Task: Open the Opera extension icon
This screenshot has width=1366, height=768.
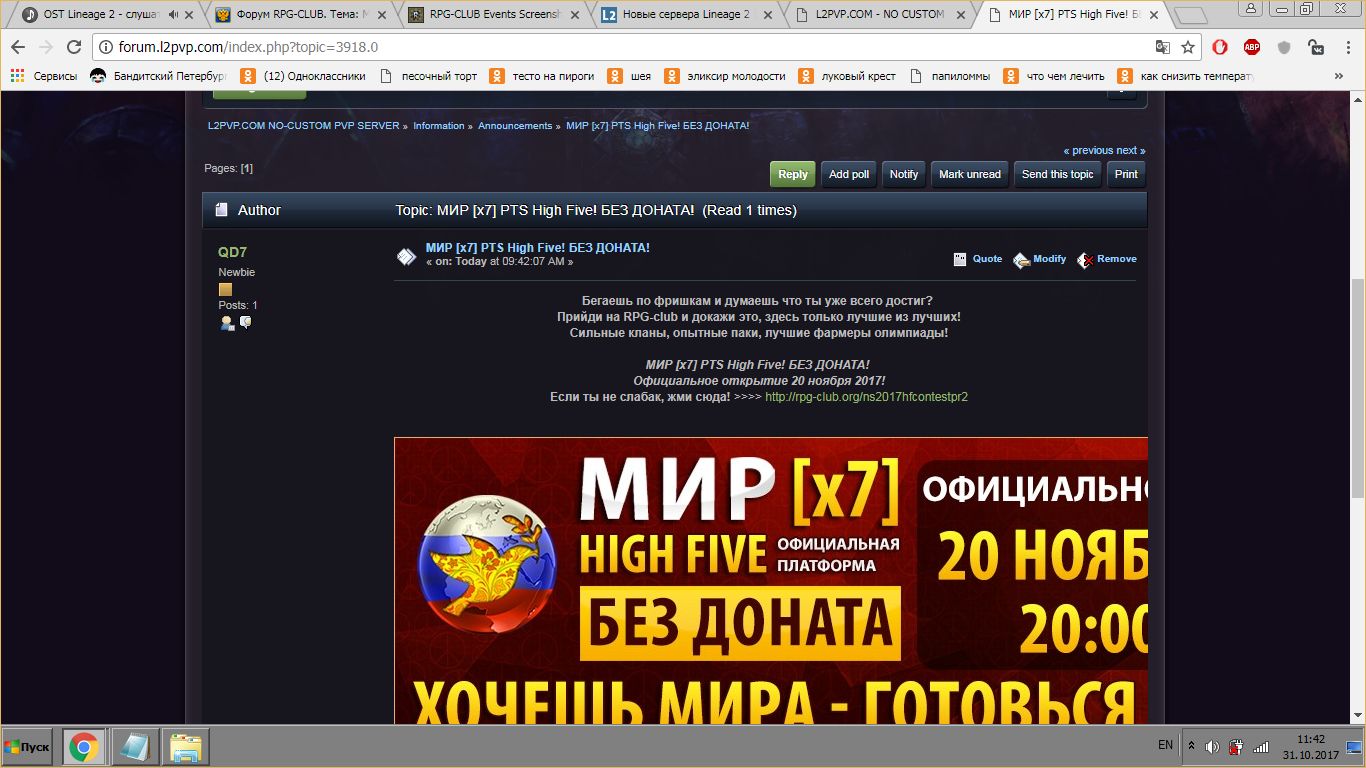Action: click(1220, 47)
